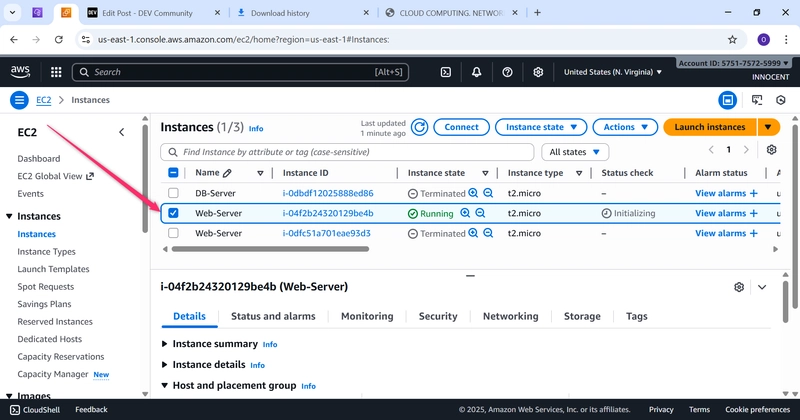Zoom-in filter icon on DB-Server state
Screen dimensions: 800x420
click(473, 193)
